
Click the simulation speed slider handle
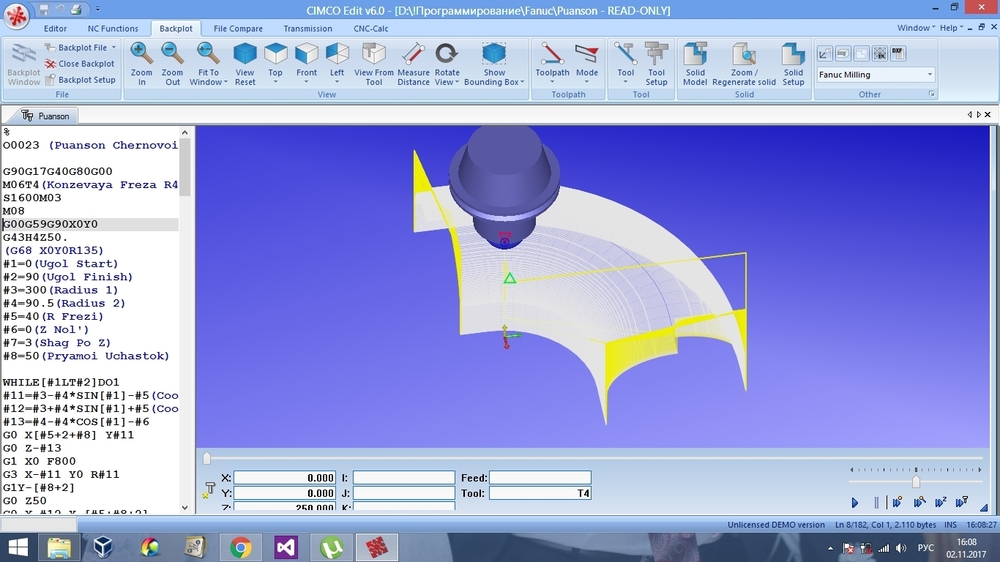click(916, 482)
